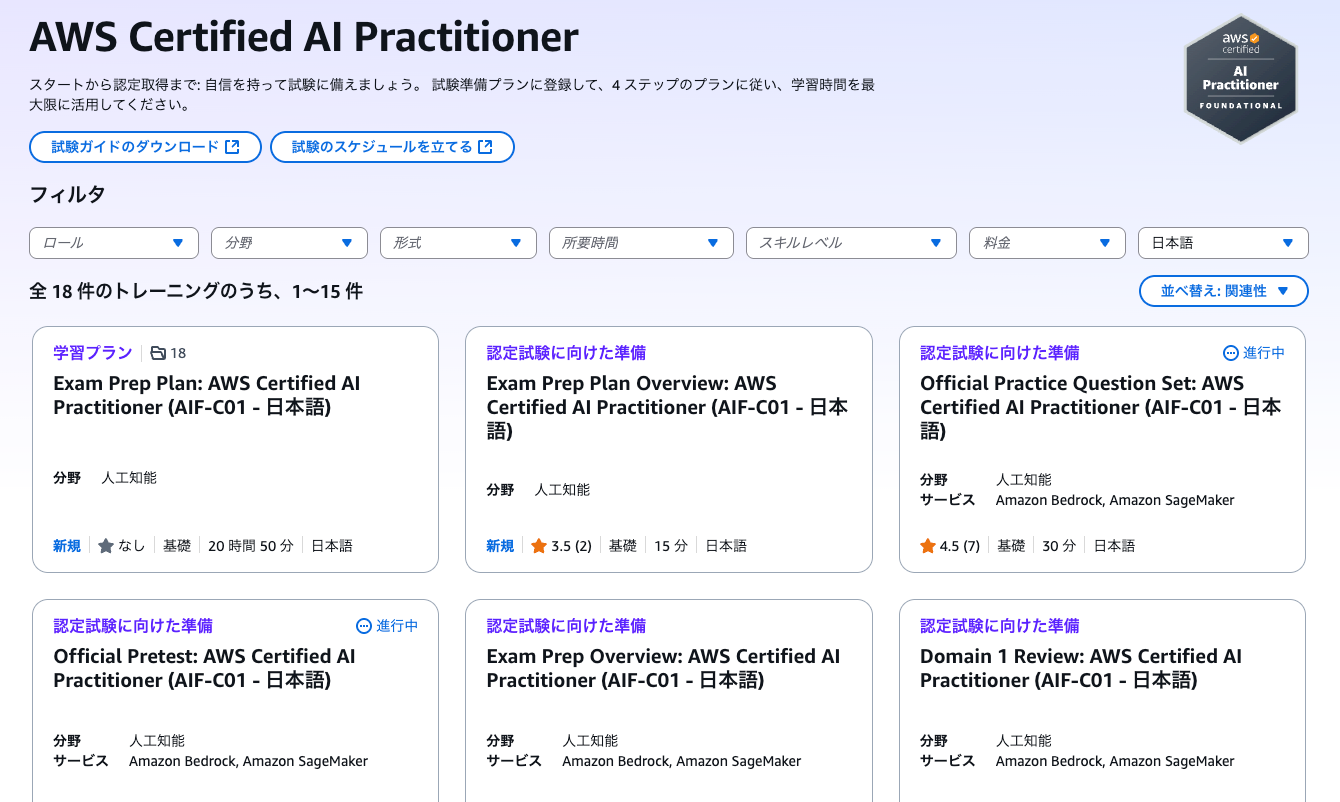Click 新規 badge on Exam Prep Plan card
The height and width of the screenshot is (802, 1340).
pyautogui.click(x=67, y=546)
